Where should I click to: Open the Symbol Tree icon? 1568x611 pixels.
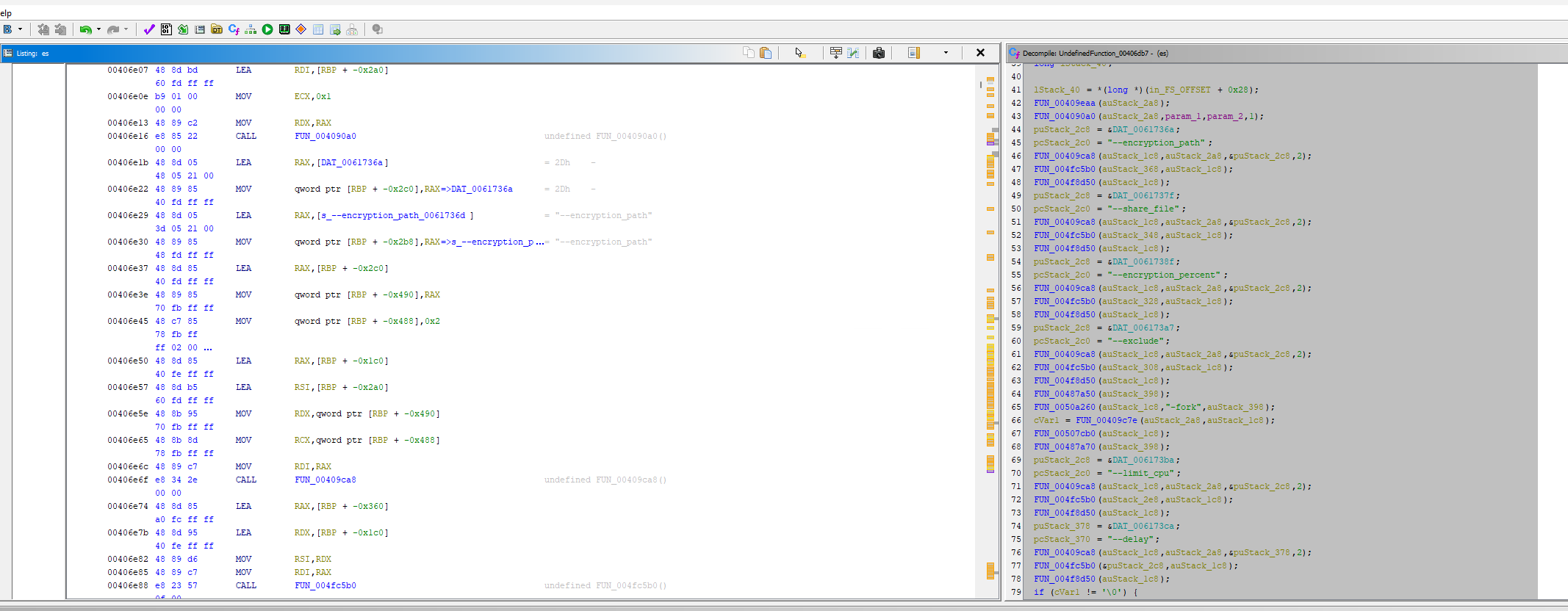352,29
